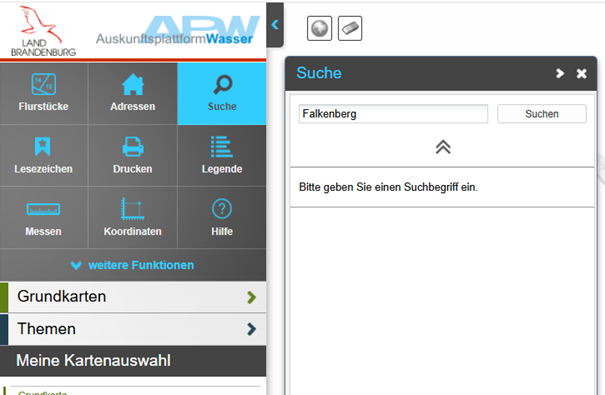This screenshot has height=395, width=605.
Task: Click the Suchen button
Action: click(542, 114)
